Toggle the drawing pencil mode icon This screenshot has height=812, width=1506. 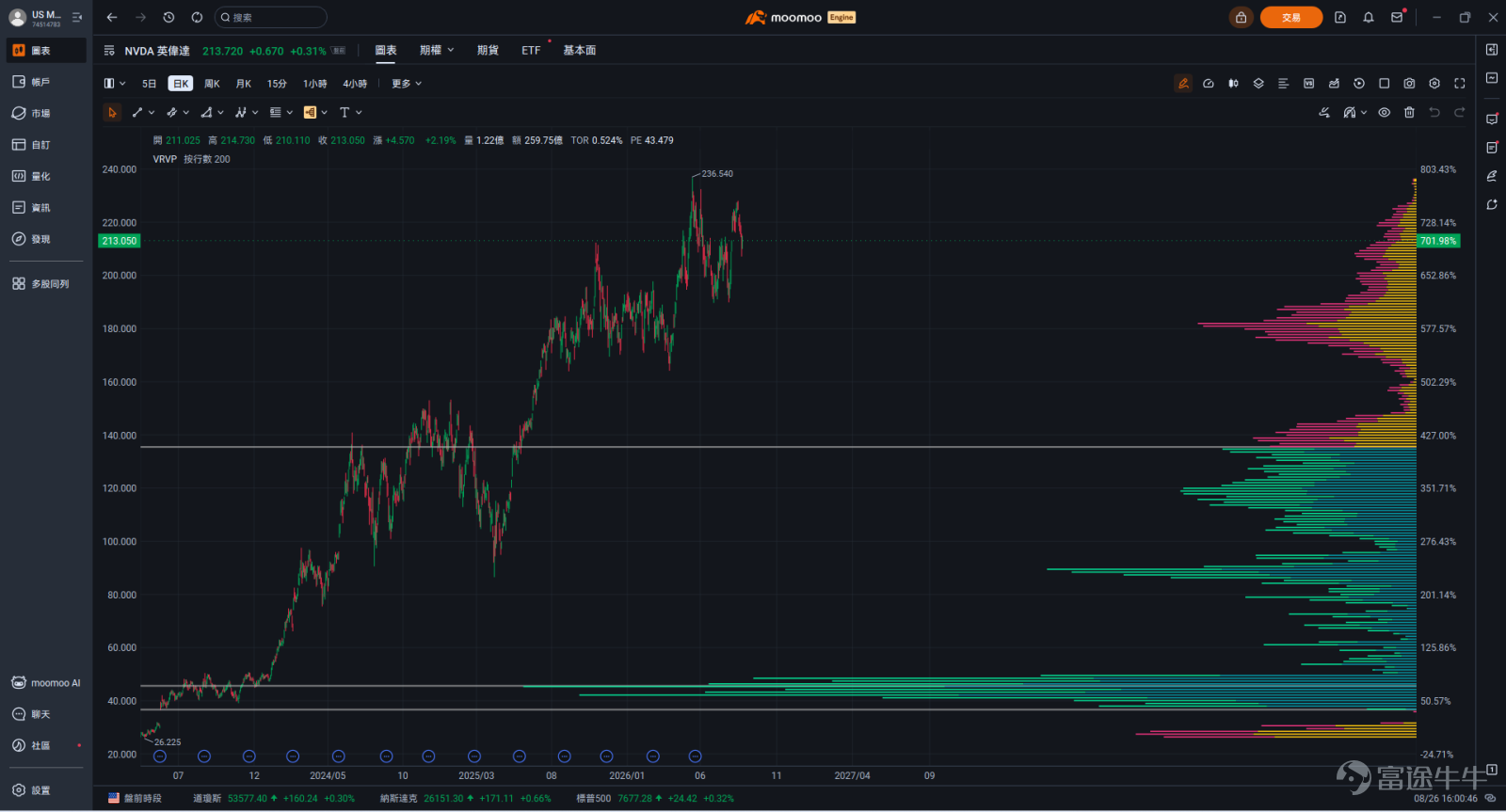[1183, 84]
